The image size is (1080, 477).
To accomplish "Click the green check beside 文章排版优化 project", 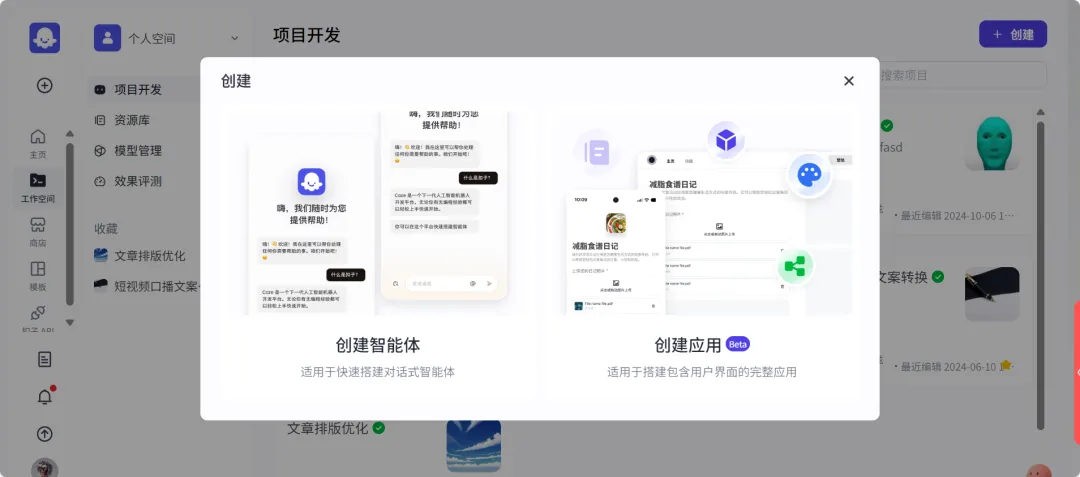I will 379,428.
